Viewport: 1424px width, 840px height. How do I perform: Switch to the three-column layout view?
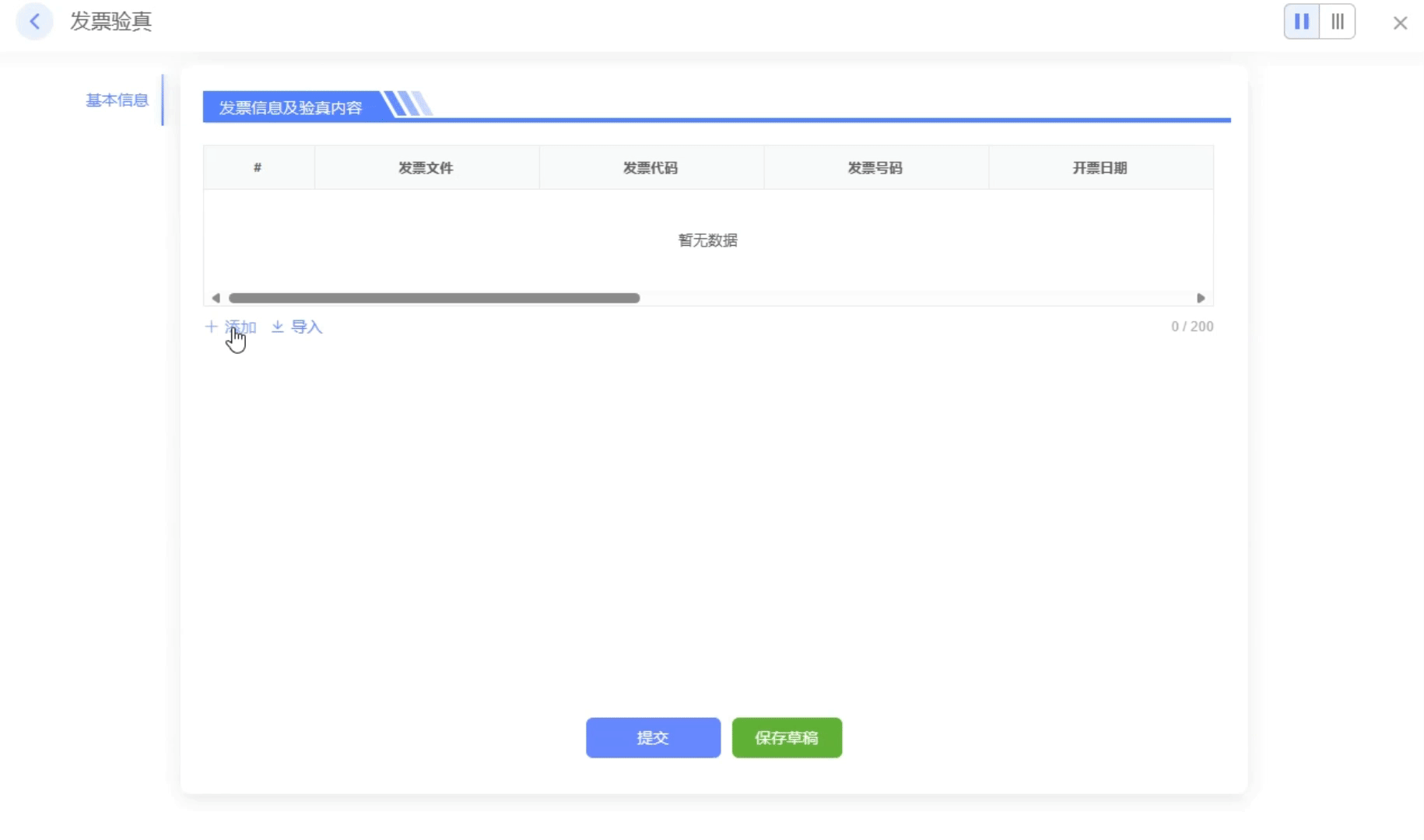1337,22
